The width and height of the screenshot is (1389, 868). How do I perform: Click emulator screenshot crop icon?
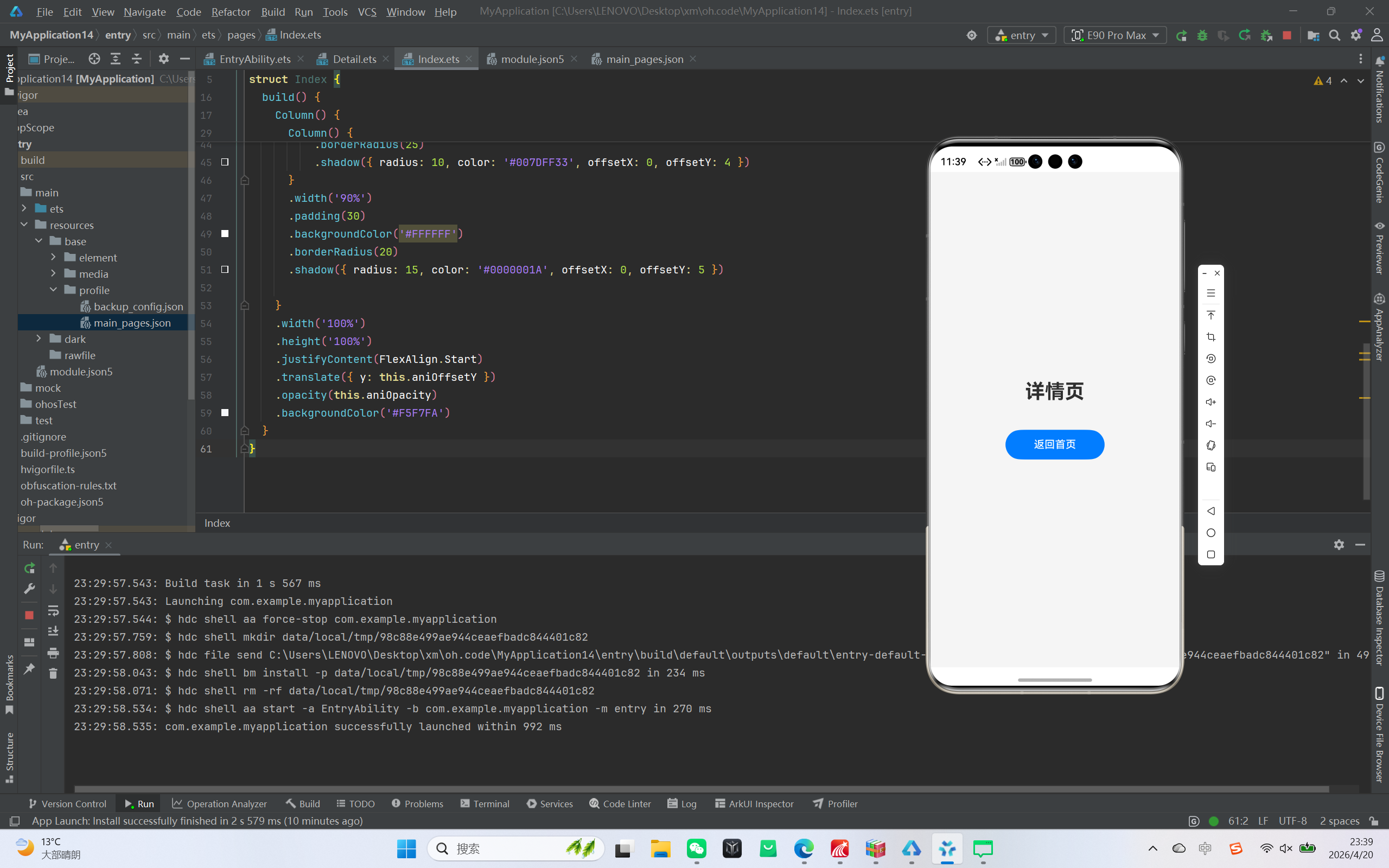coord(1211,337)
